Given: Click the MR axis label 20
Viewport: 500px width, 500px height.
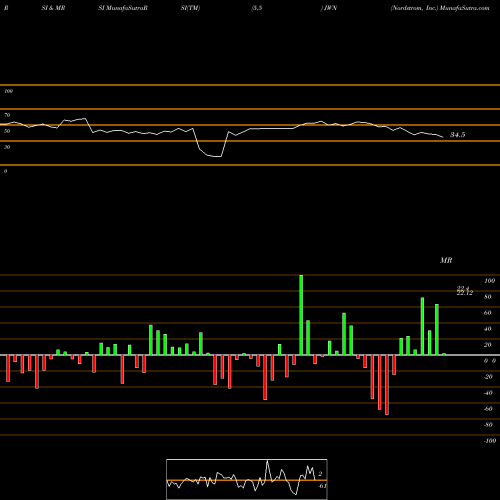Looking at the screenshot, I should [488, 345].
